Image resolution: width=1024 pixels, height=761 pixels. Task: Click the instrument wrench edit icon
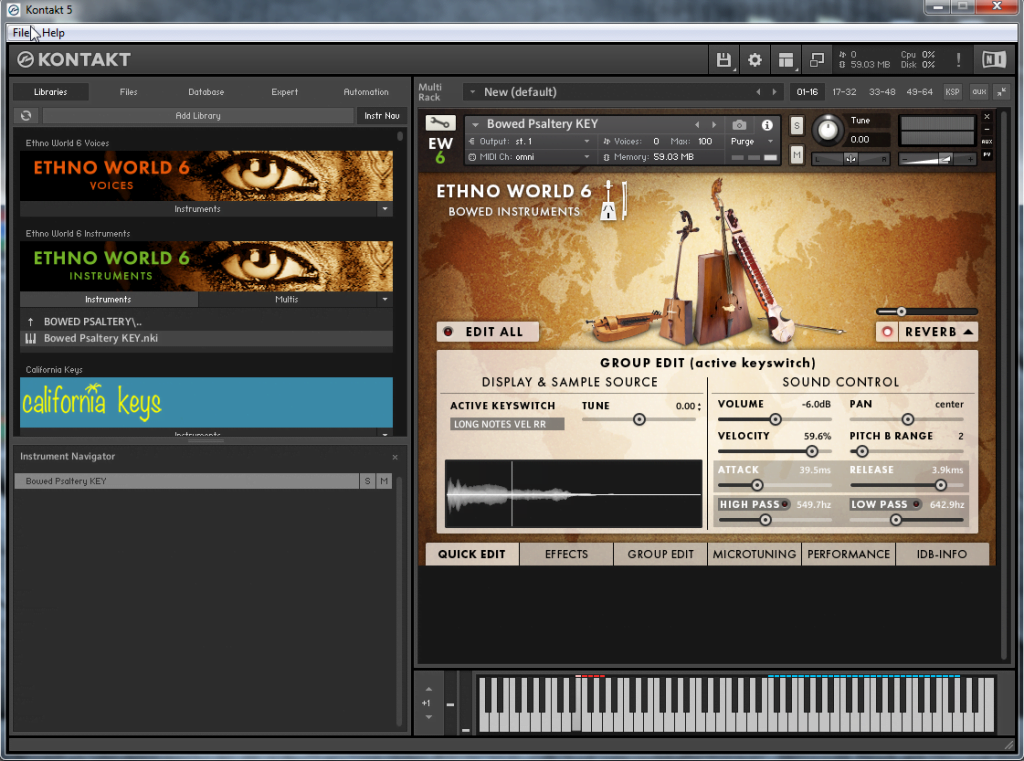tap(440, 123)
